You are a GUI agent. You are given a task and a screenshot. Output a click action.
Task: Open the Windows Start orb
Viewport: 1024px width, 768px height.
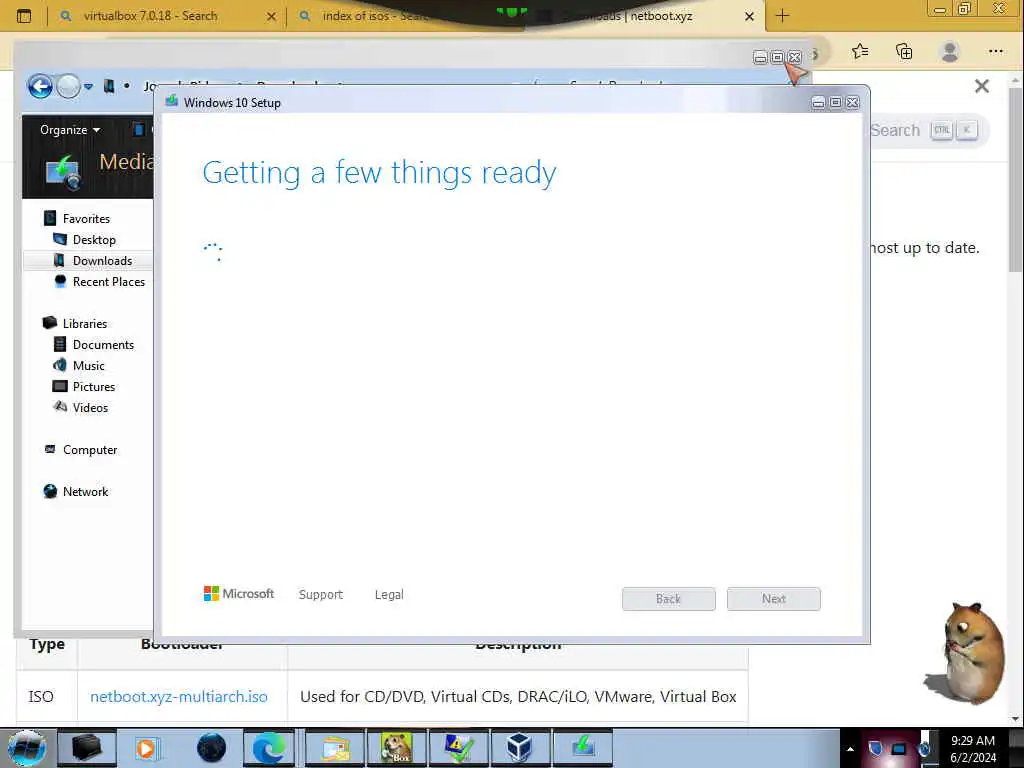pyautogui.click(x=26, y=748)
